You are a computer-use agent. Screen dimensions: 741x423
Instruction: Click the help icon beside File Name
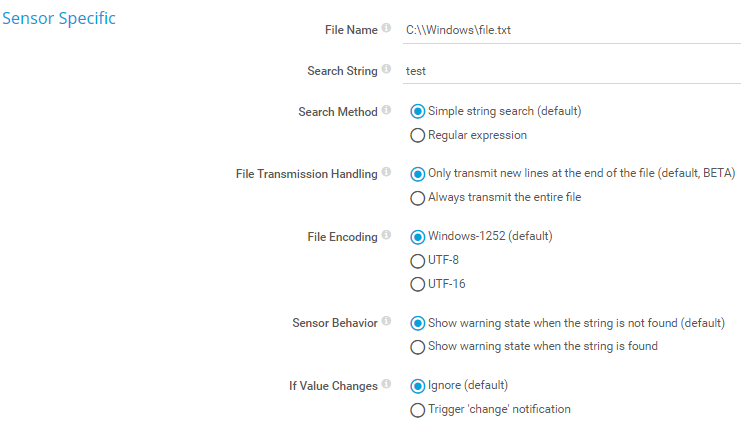tap(386, 29)
